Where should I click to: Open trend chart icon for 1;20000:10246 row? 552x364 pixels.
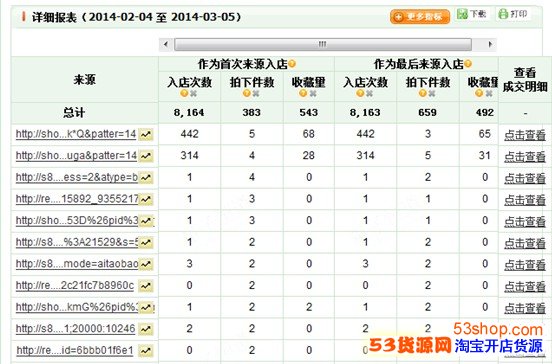(x=146, y=329)
